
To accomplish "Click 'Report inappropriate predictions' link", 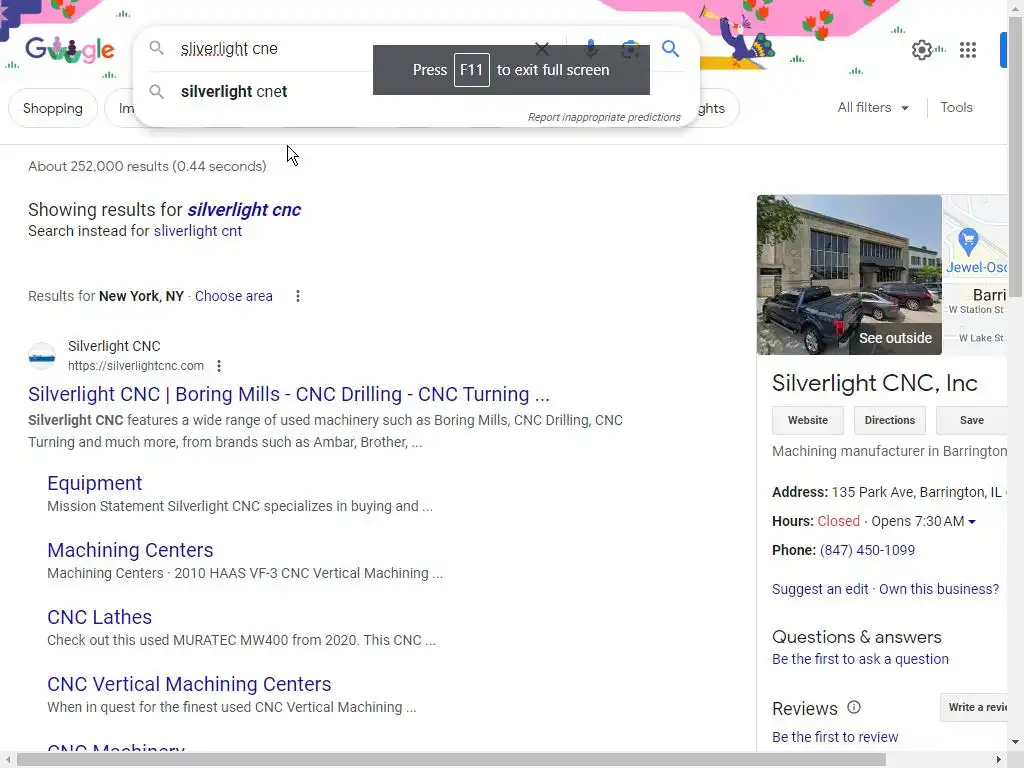I will pyautogui.click(x=604, y=118).
